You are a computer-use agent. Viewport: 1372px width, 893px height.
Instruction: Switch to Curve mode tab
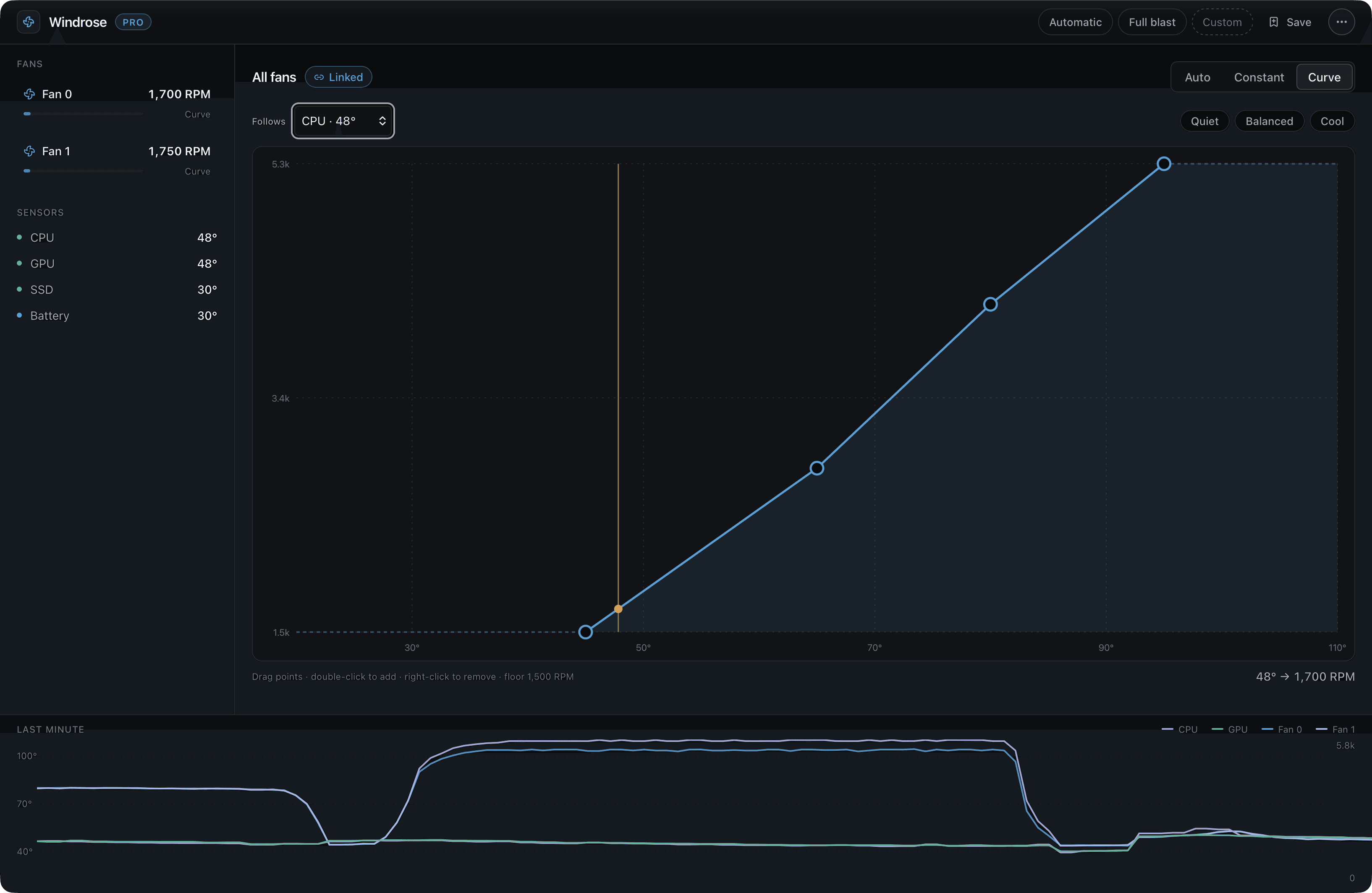click(1324, 77)
